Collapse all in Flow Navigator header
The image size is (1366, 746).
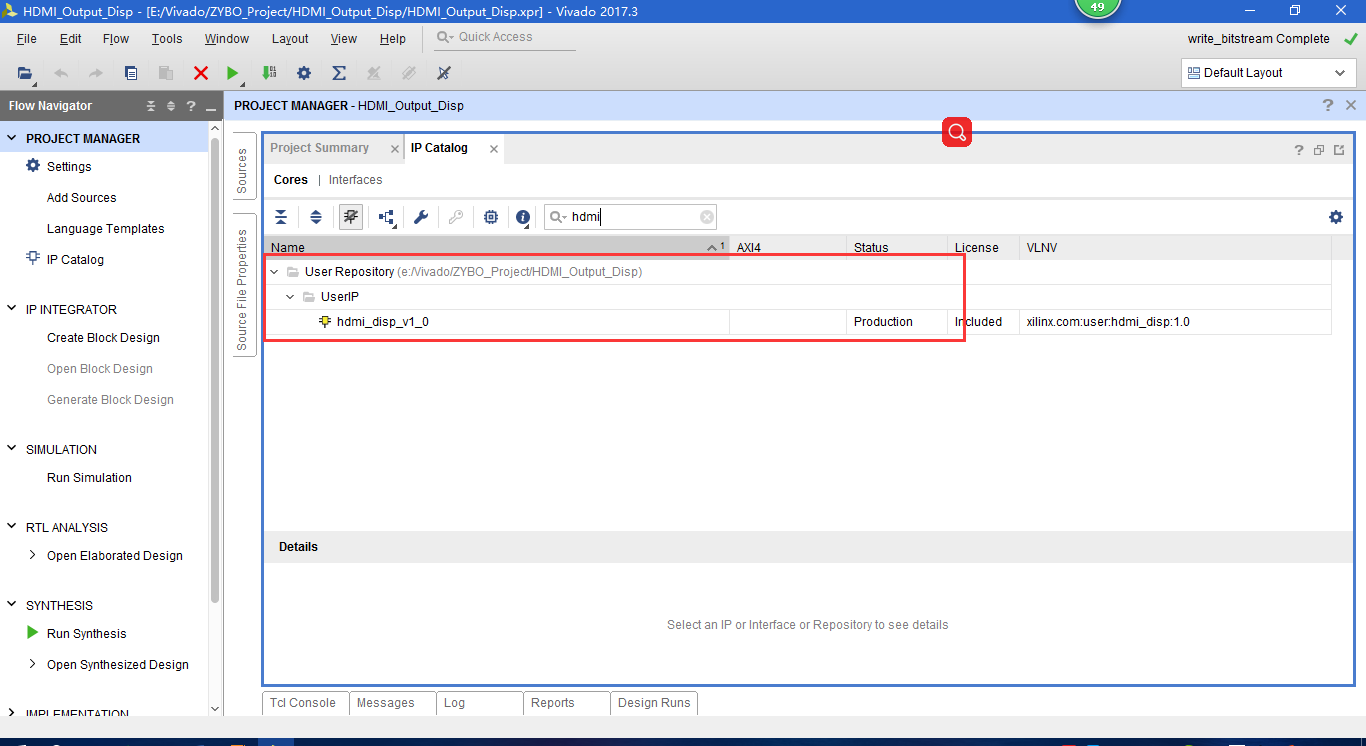click(x=152, y=106)
